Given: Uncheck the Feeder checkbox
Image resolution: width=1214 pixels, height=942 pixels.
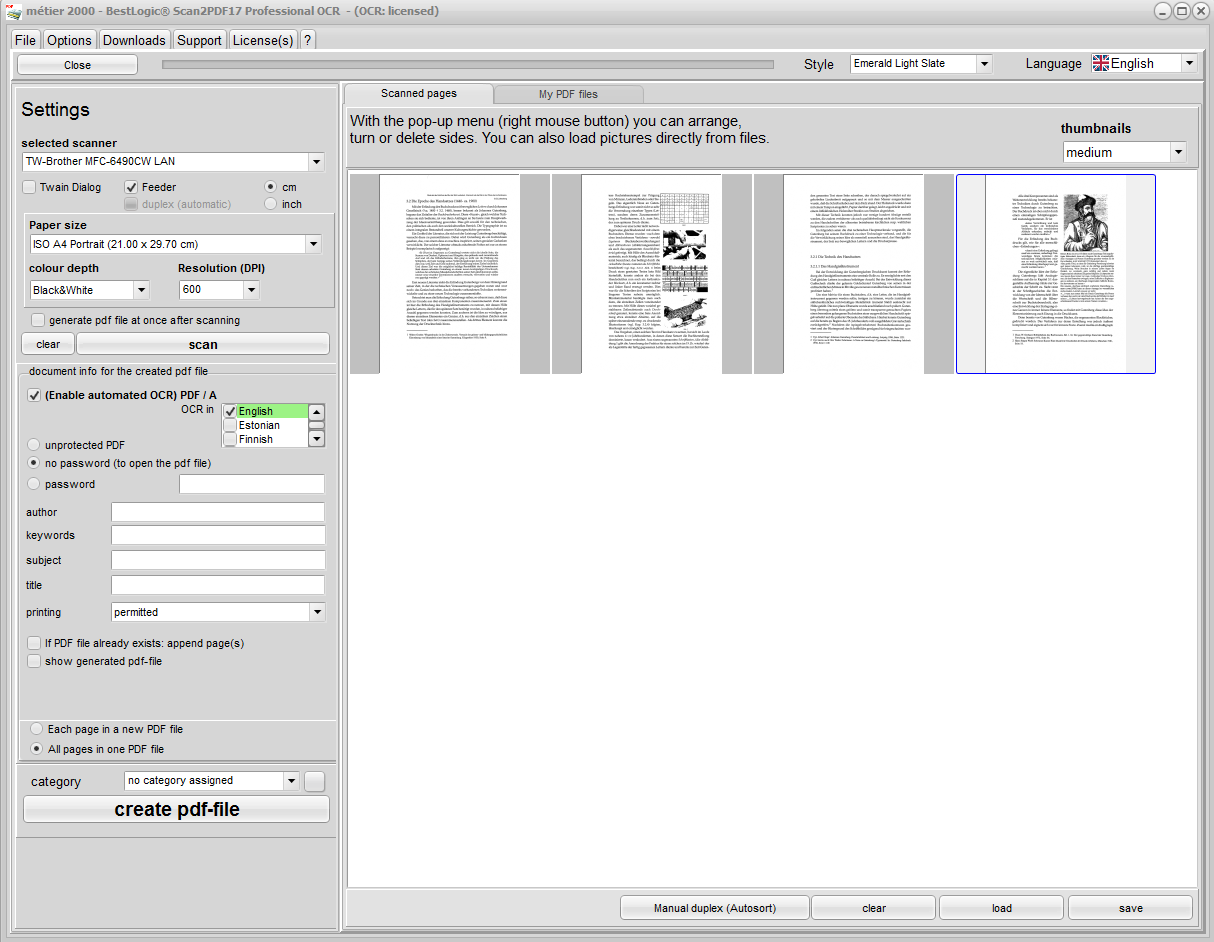Looking at the screenshot, I should click(132, 187).
